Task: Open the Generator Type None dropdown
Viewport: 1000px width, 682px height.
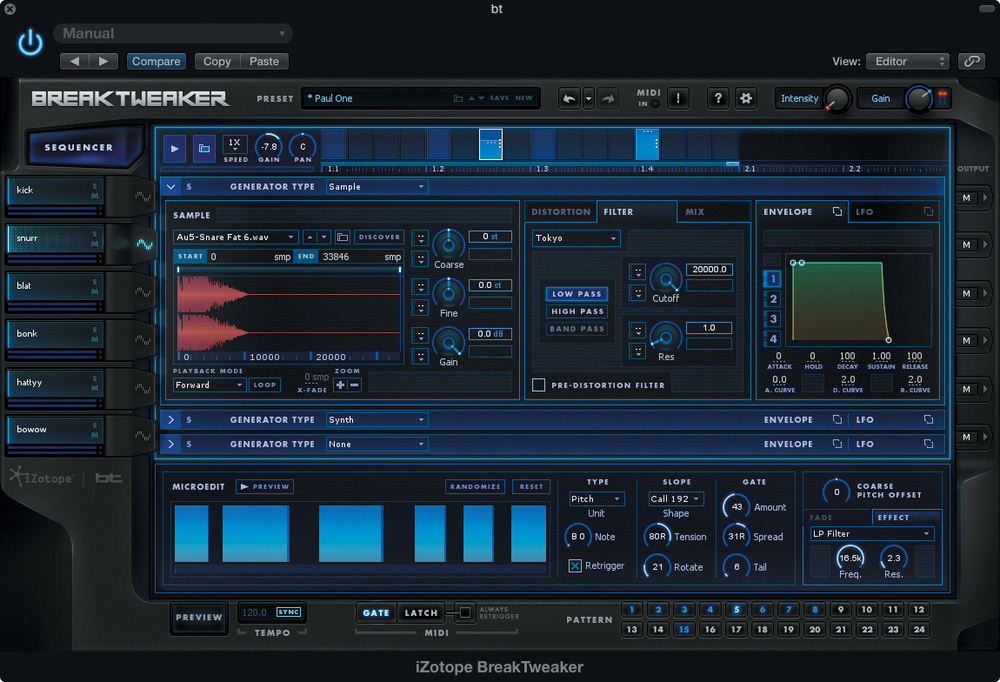Action: 376,443
